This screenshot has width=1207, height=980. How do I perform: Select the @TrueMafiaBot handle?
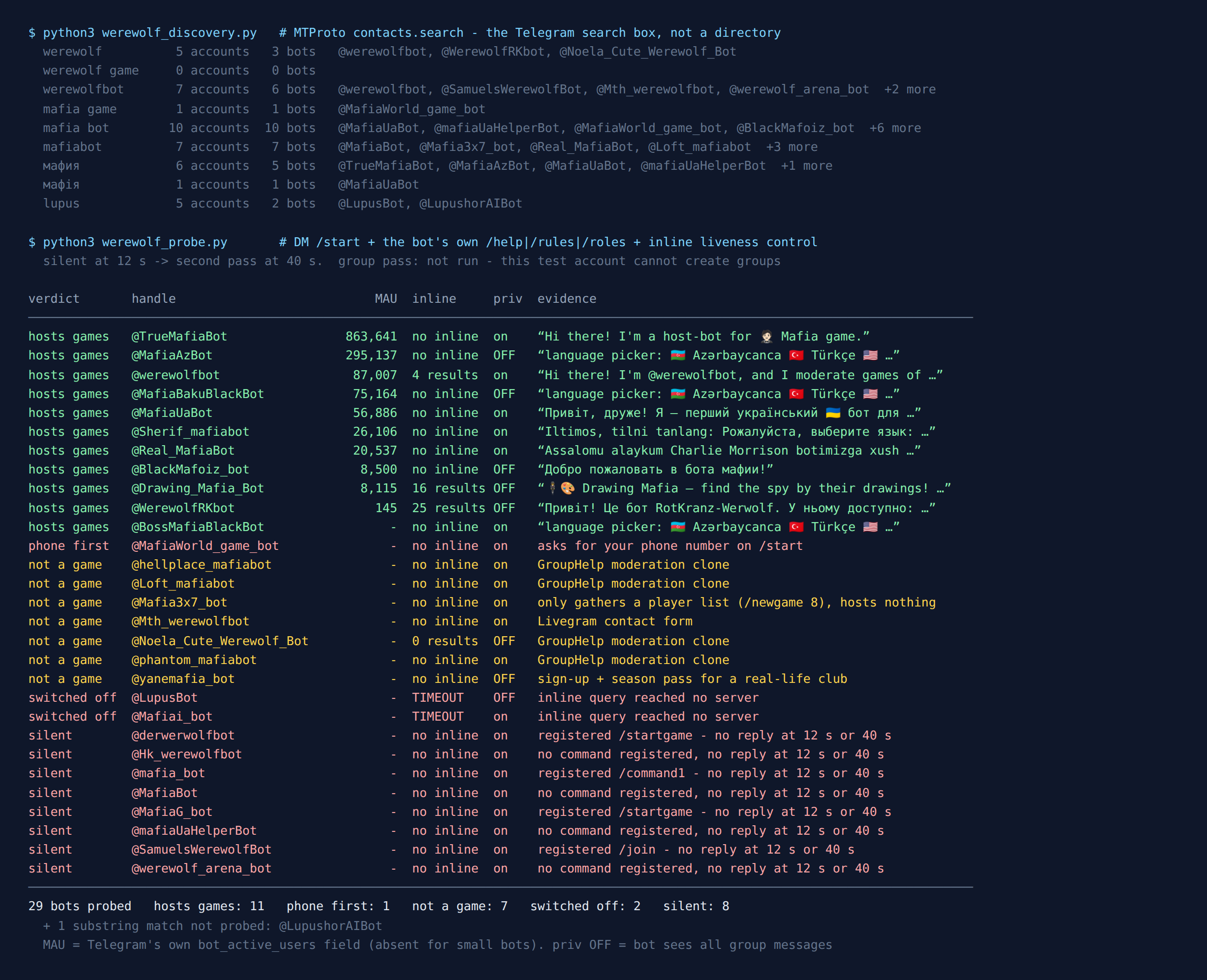point(180,336)
